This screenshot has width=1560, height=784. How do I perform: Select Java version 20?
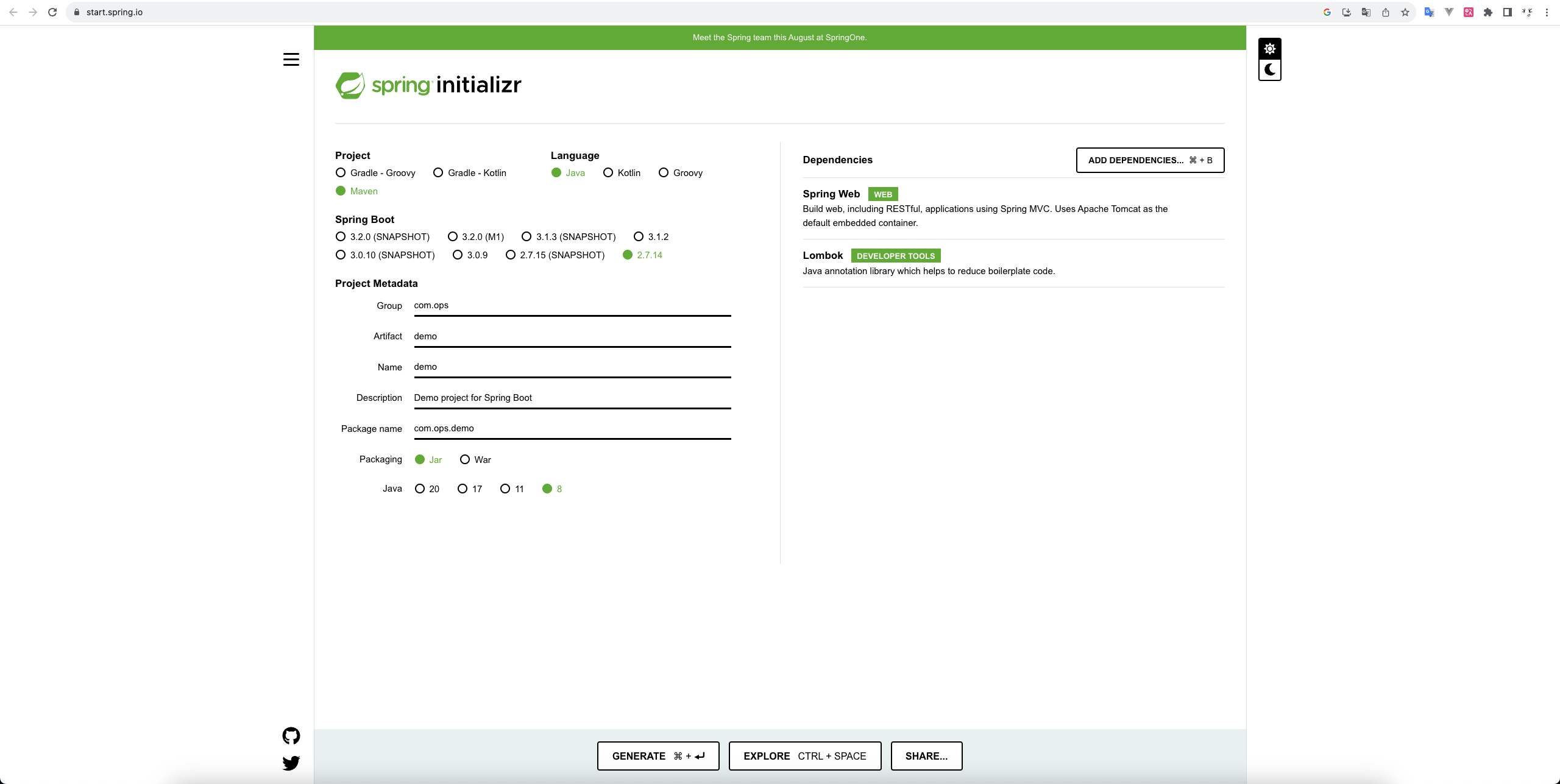[427, 489]
